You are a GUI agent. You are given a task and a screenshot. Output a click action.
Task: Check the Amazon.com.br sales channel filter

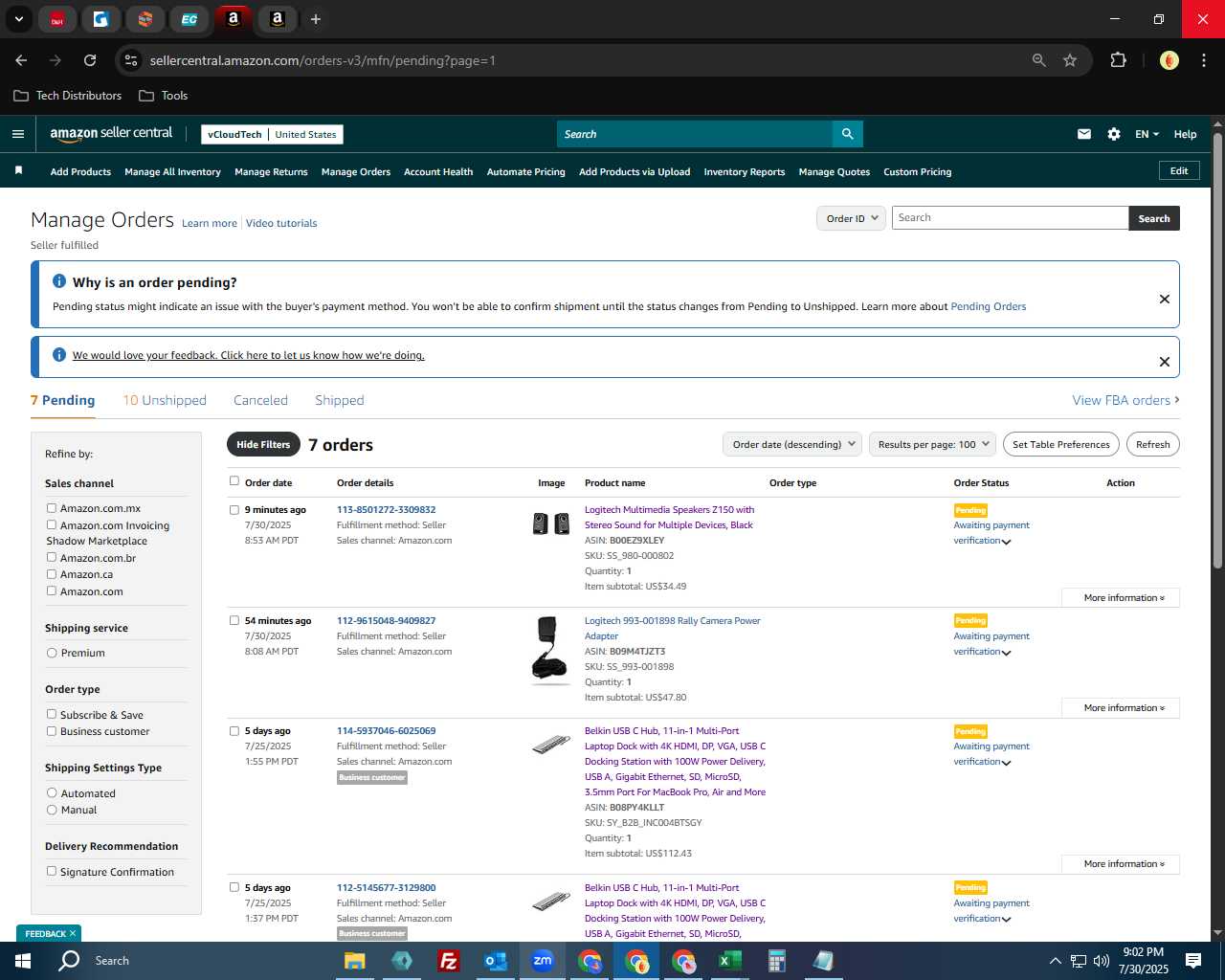click(x=52, y=557)
